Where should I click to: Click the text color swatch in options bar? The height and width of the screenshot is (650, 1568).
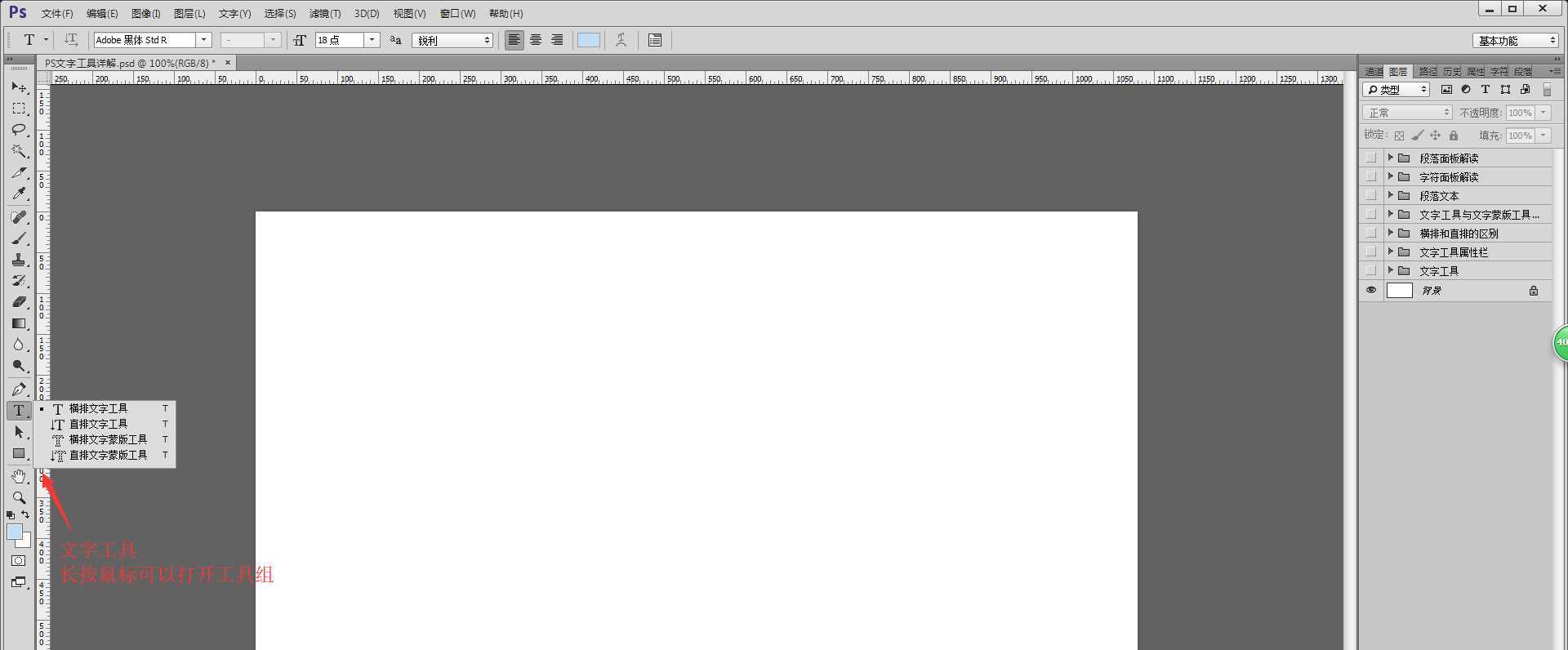pos(588,40)
